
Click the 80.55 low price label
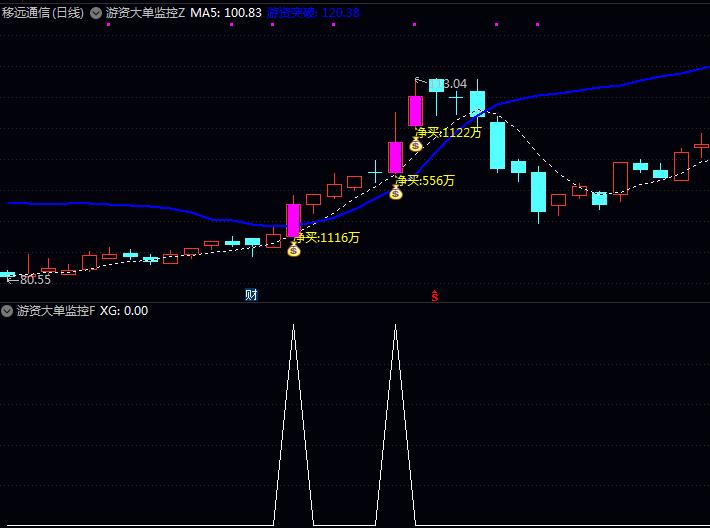point(35,279)
